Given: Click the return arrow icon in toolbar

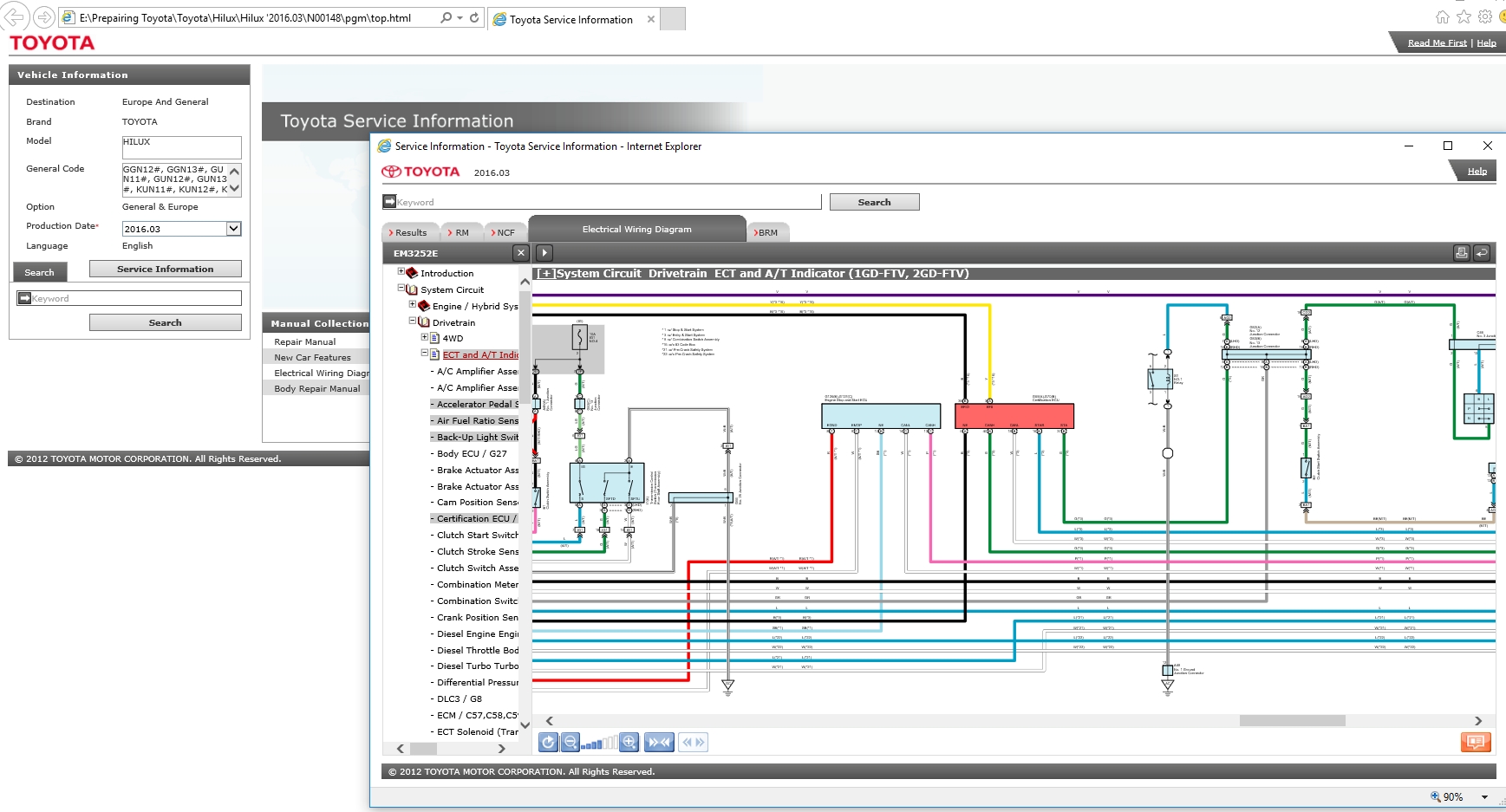Looking at the screenshot, I should click(x=1482, y=253).
